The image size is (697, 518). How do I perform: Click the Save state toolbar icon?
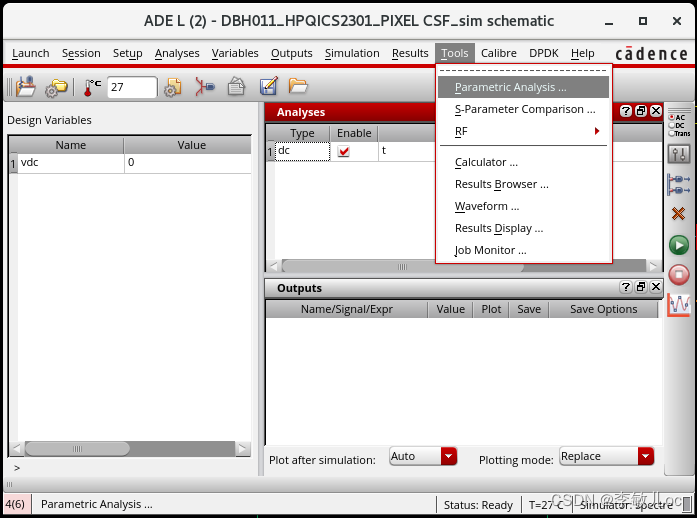[x=25, y=86]
